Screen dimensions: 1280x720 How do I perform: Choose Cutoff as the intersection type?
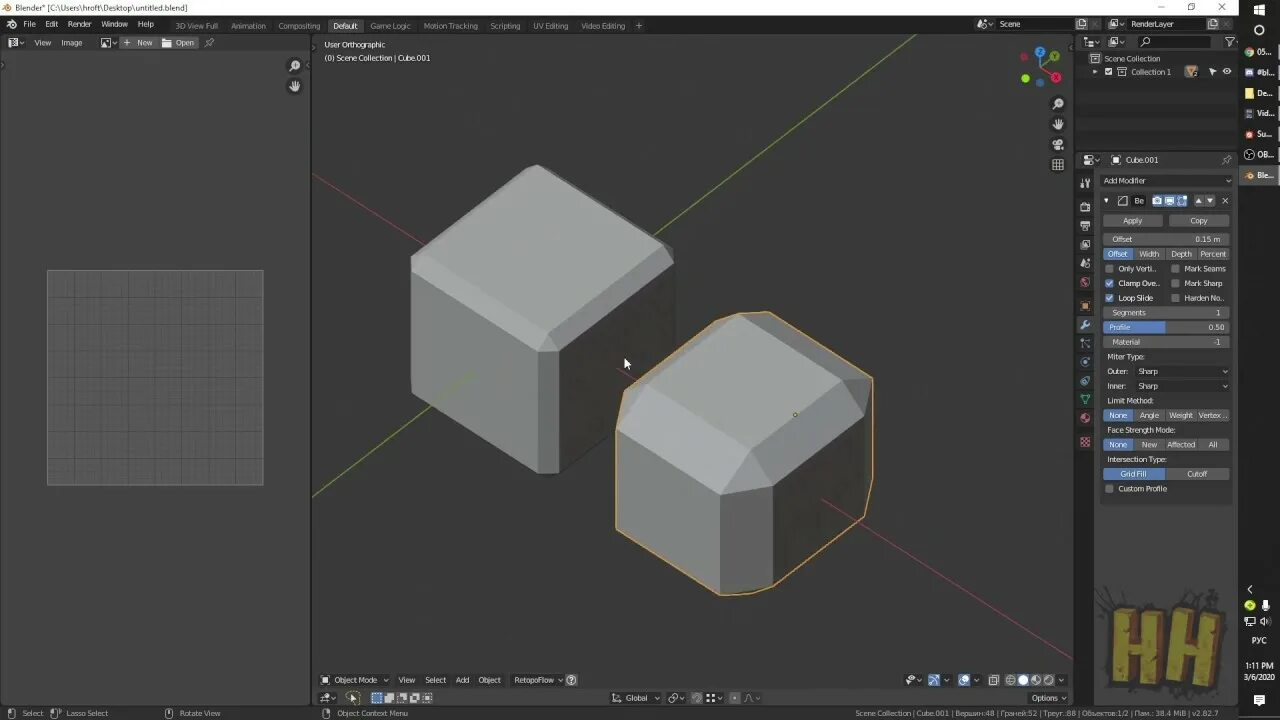(1197, 474)
